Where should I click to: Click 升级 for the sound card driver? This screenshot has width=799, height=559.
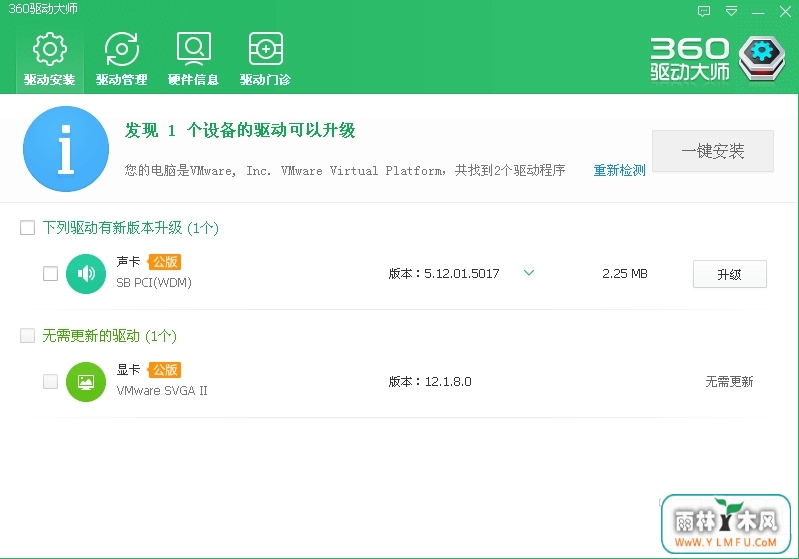730,274
